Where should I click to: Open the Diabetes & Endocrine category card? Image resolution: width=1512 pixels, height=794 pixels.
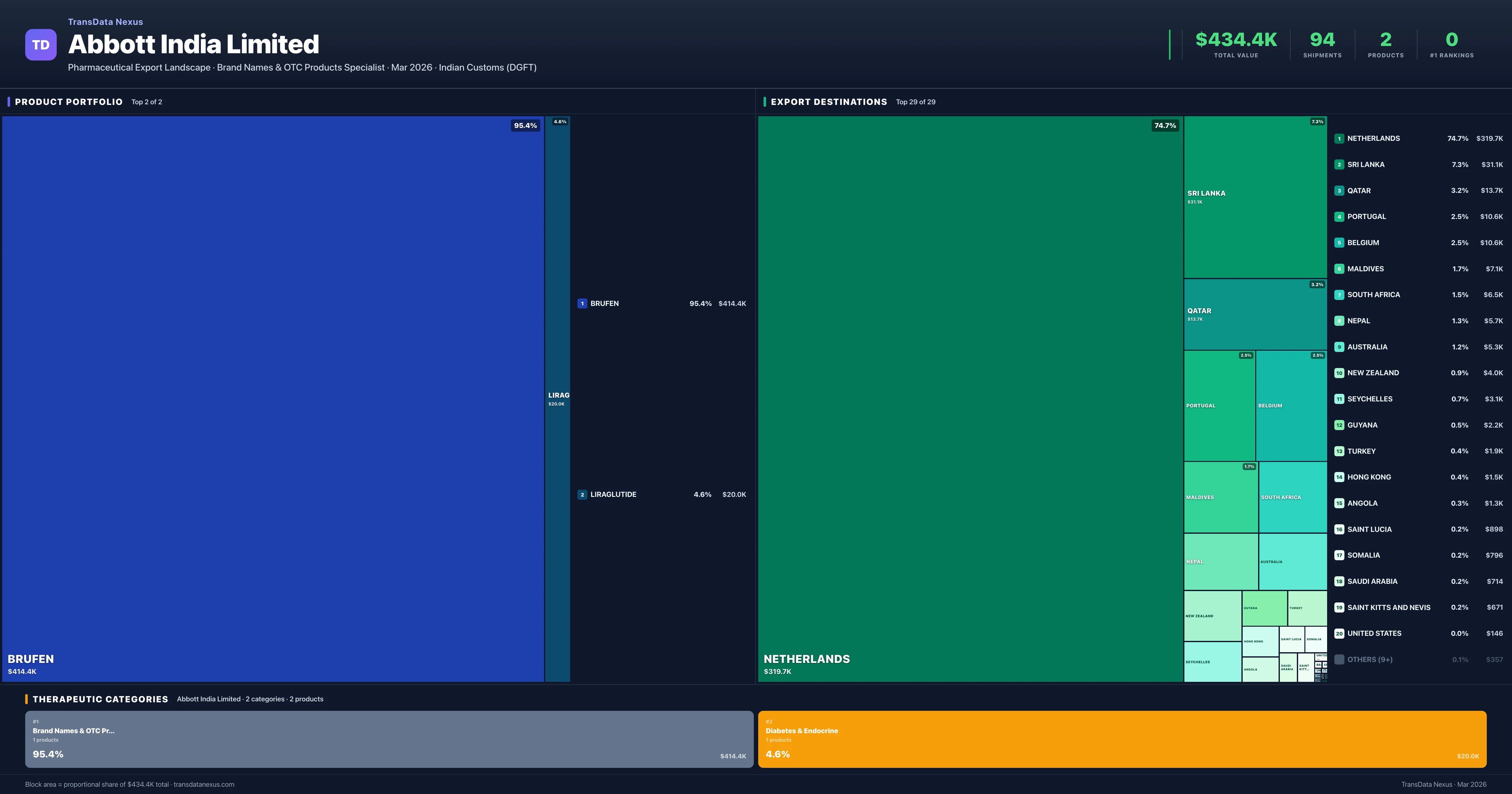pos(1122,739)
